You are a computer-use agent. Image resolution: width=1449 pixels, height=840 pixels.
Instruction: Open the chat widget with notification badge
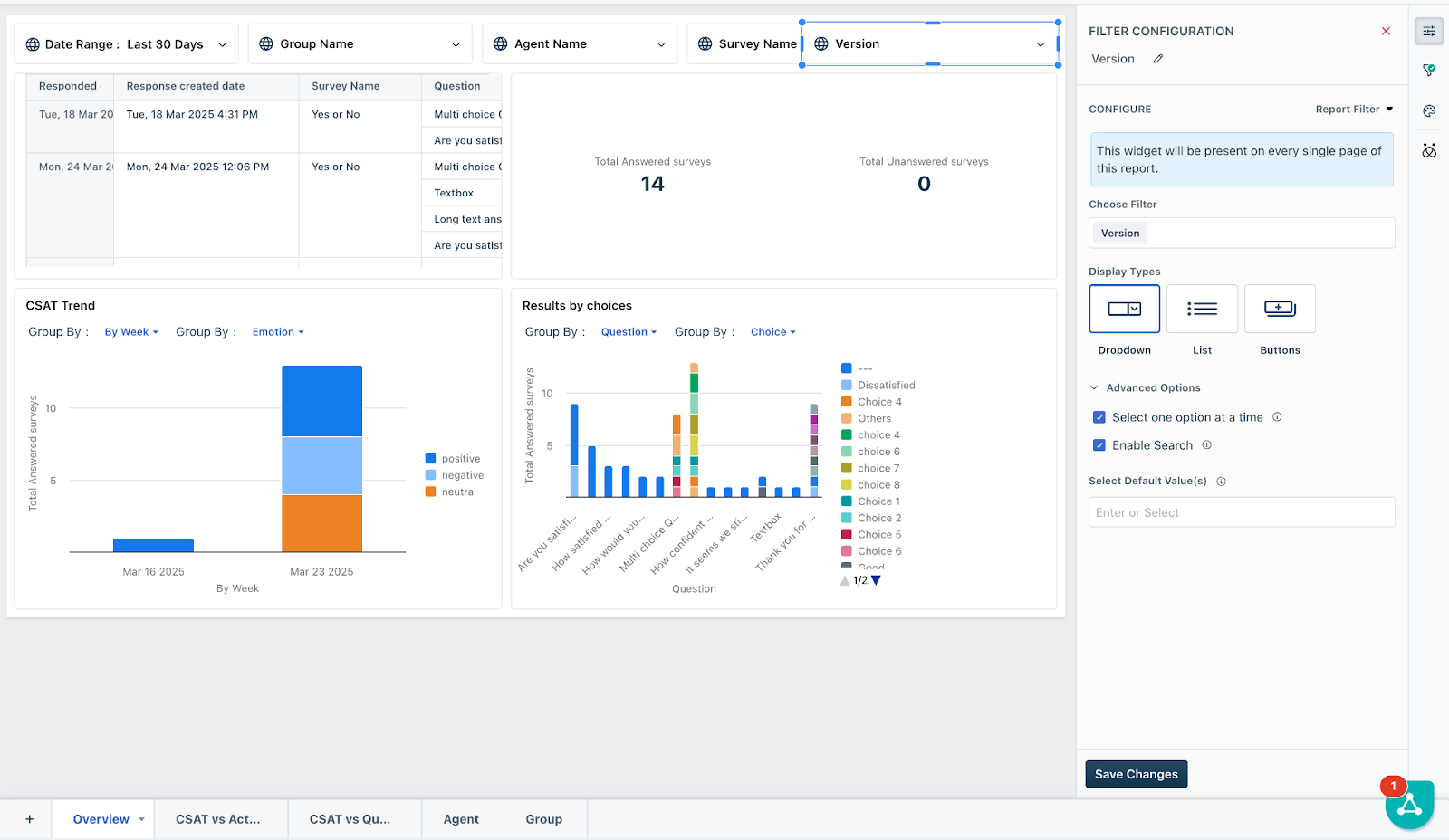[x=1409, y=804]
